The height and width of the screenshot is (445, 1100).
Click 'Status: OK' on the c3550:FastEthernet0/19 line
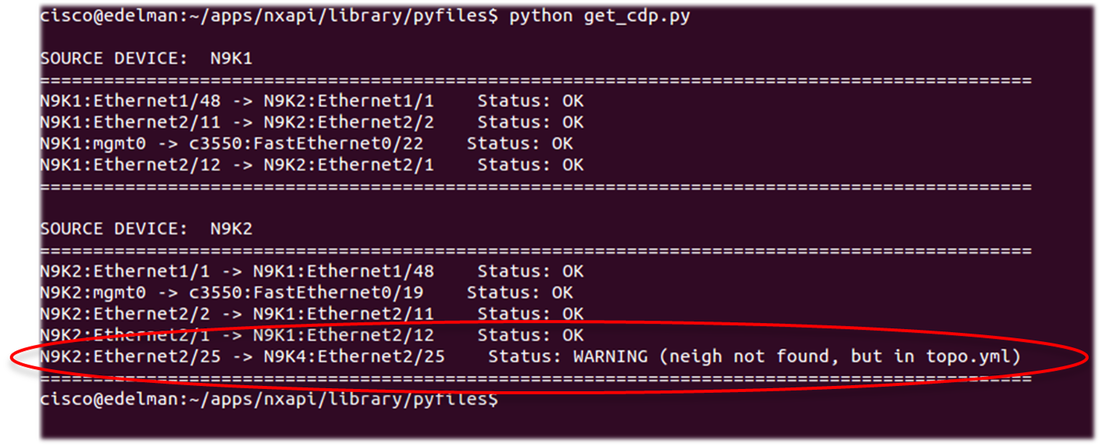tap(520, 293)
